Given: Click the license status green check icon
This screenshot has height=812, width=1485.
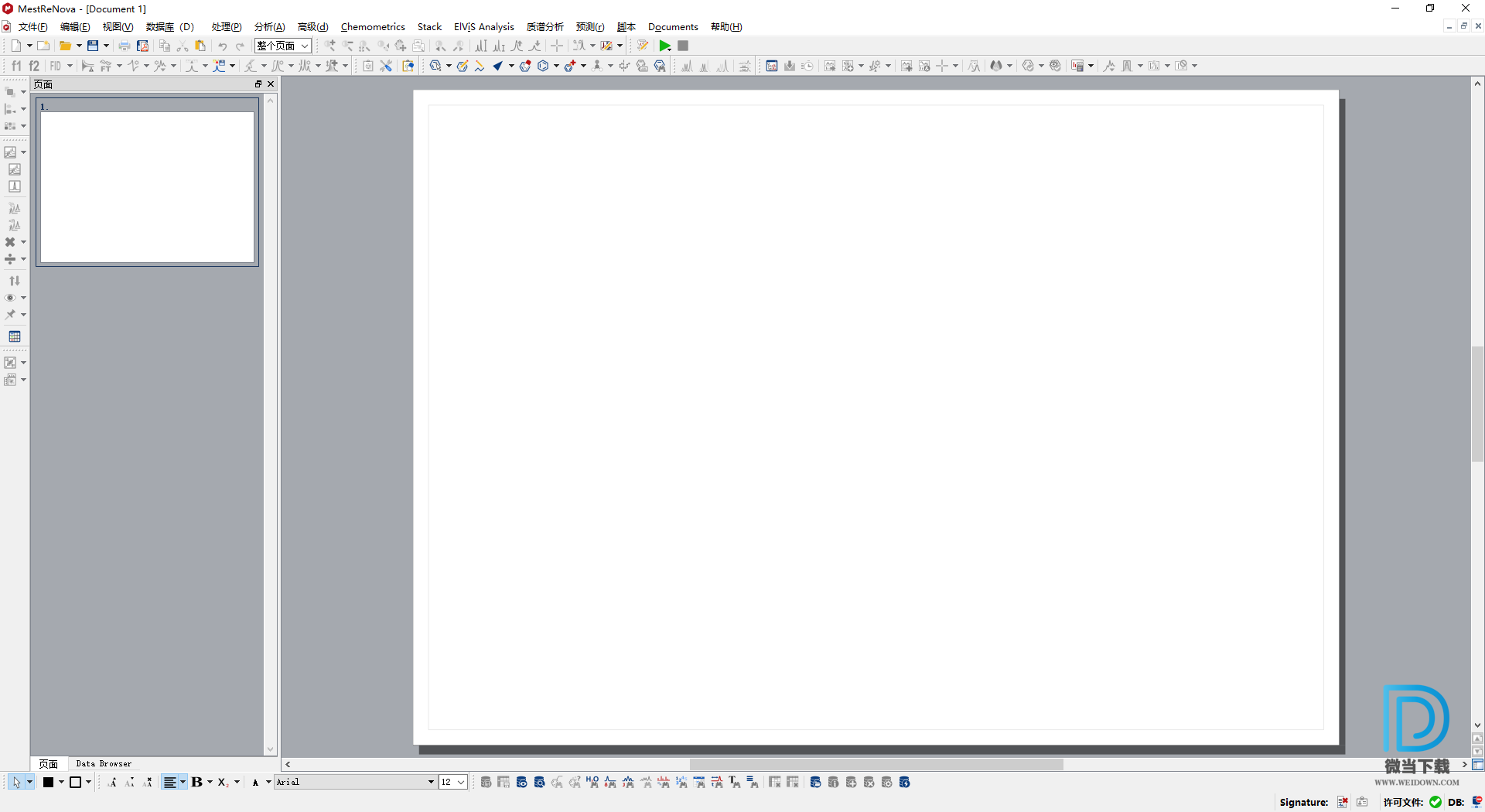Looking at the screenshot, I should (1435, 802).
